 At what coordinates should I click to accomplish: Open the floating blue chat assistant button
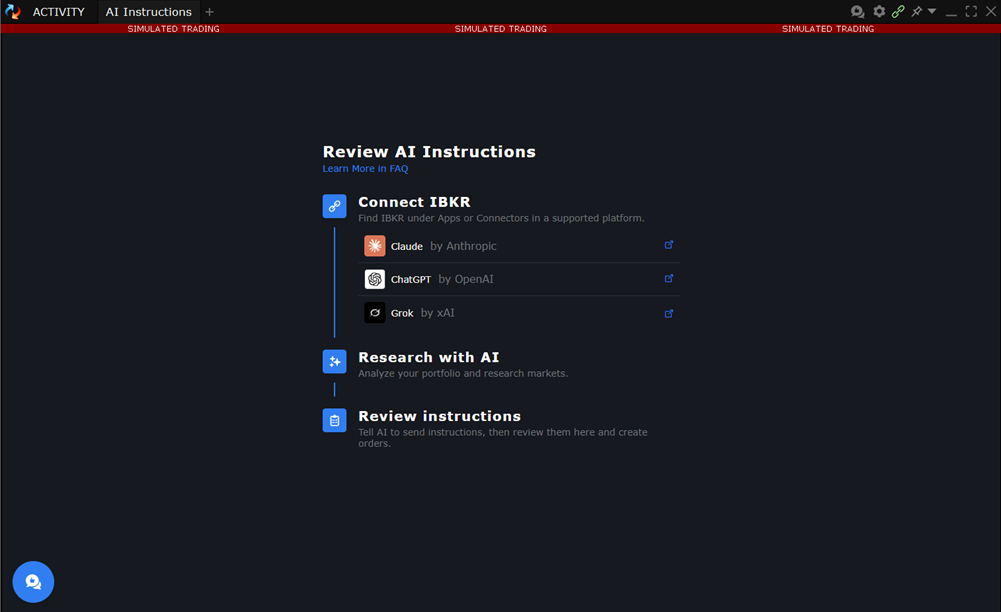(x=33, y=582)
